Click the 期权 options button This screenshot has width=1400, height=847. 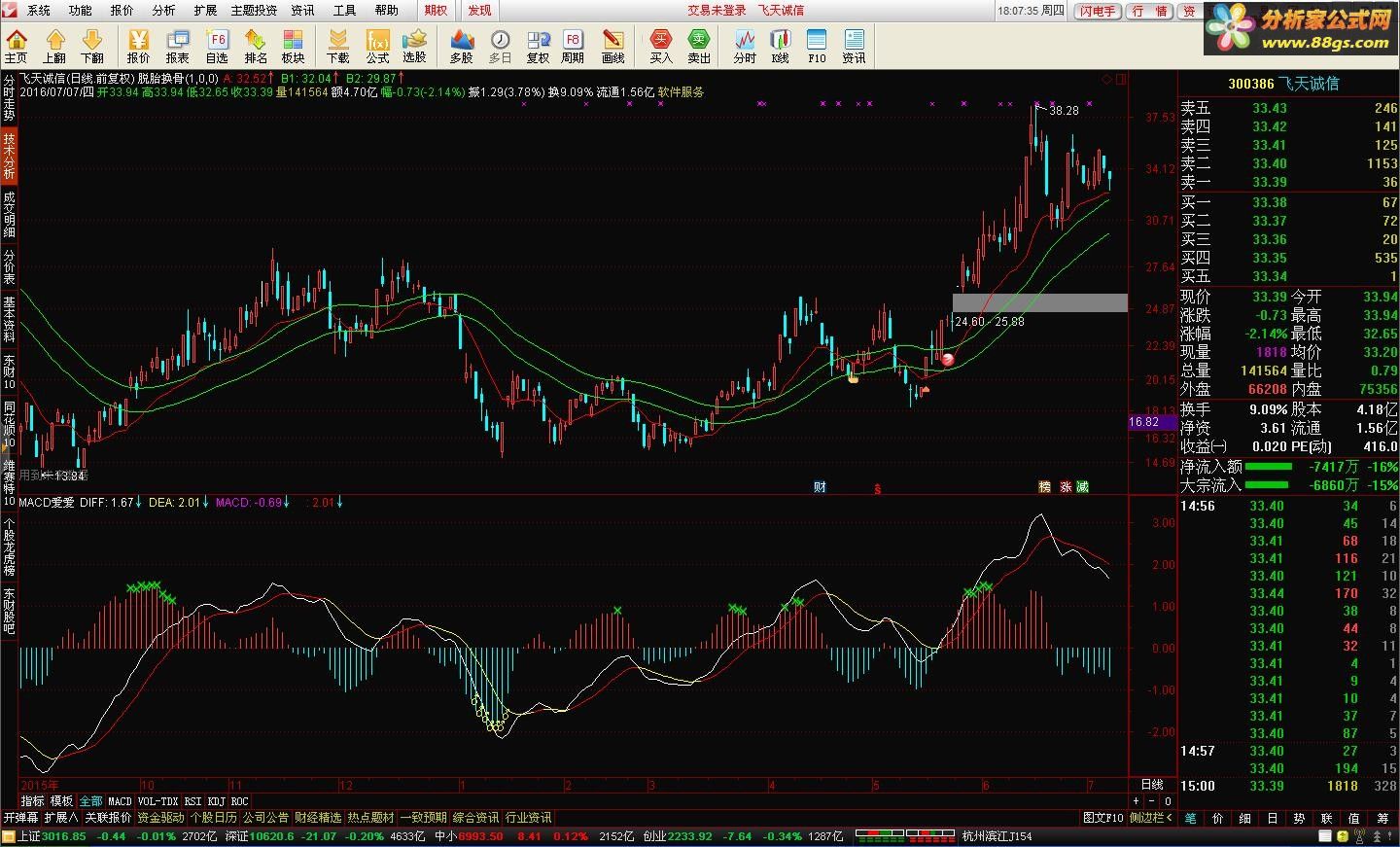pos(436,10)
